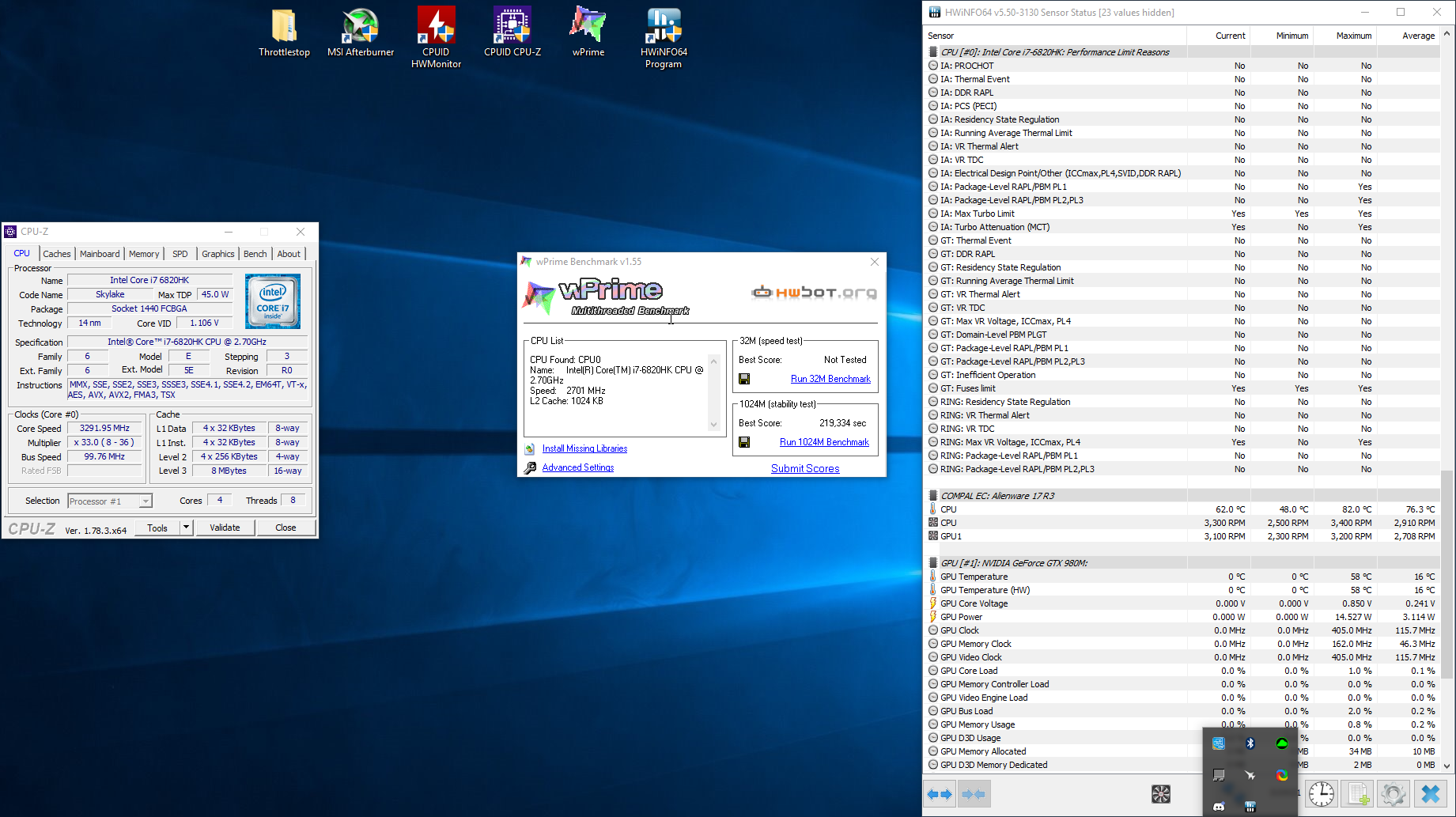The image size is (1456, 817).
Task: Open Install Missing Libraries link
Action: coord(584,448)
